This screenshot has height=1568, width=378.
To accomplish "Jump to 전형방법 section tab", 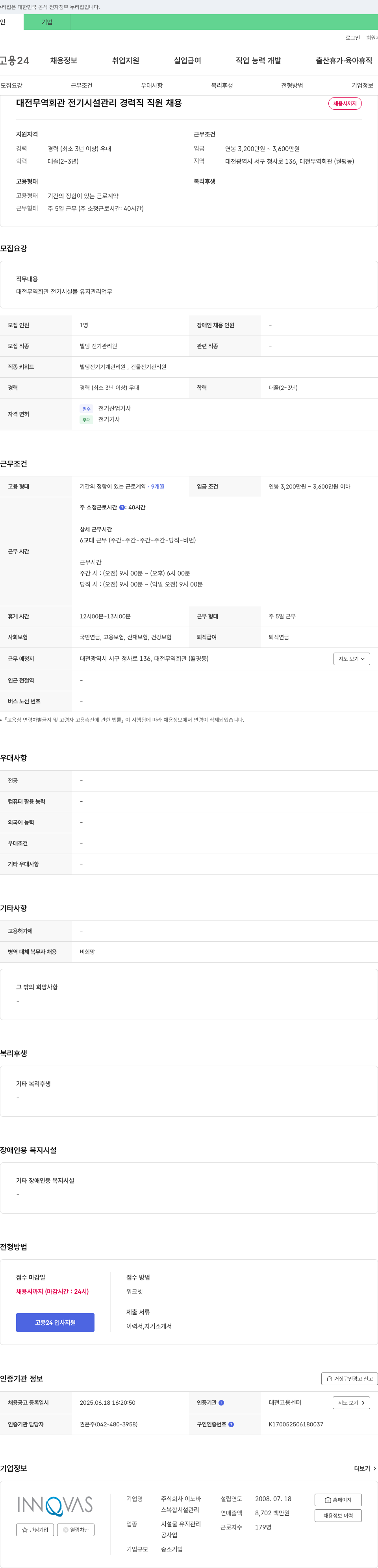I will coord(292,85).
